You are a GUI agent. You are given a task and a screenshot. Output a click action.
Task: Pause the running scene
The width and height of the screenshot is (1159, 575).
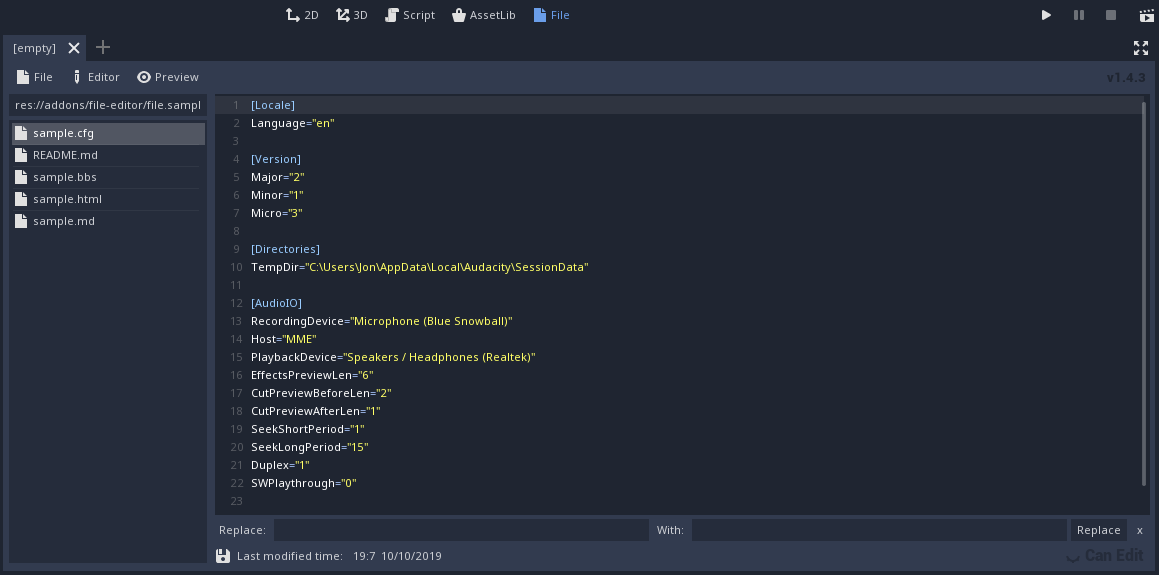[1078, 15]
